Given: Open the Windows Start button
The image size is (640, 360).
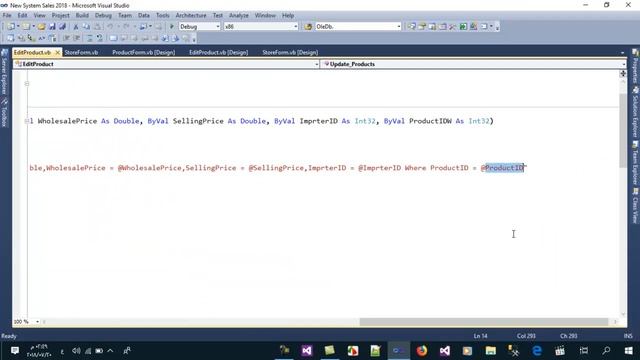Looking at the screenshot, I should point(629,351).
